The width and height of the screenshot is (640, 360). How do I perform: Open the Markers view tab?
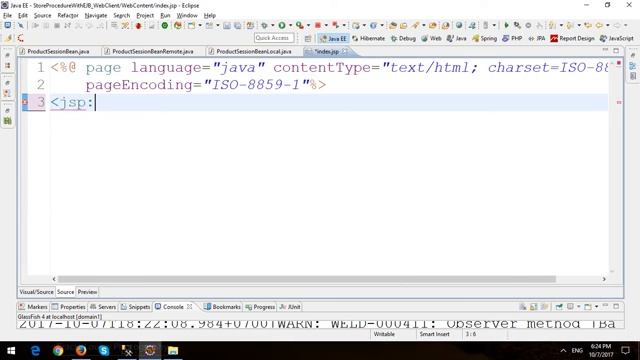click(33, 307)
